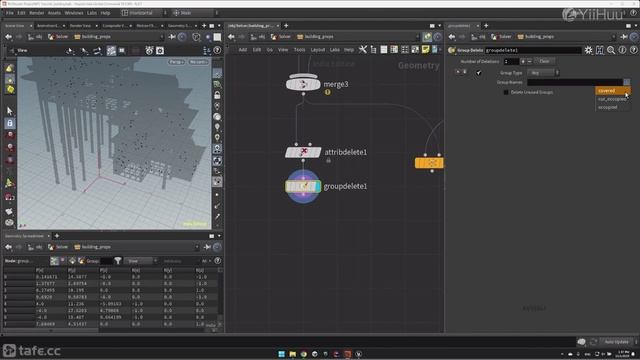The width and height of the screenshot is (640, 360).
Task: Open the Windows menu
Action: 74,13
